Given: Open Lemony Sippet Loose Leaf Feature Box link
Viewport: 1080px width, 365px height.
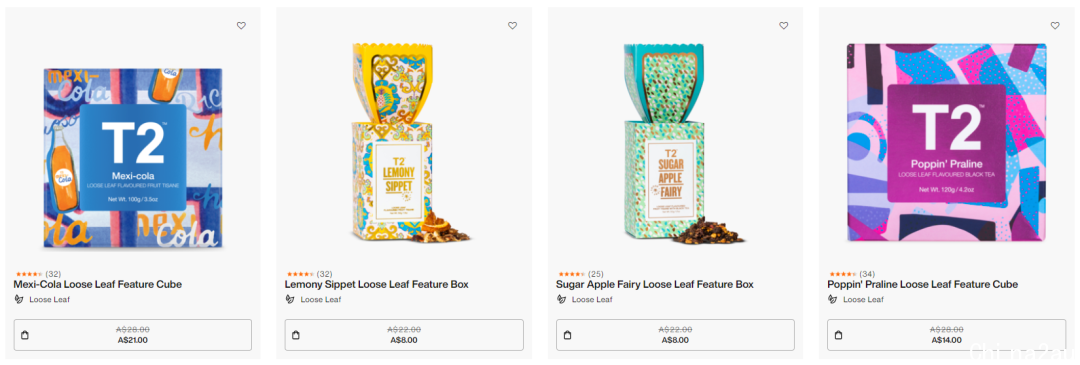Looking at the screenshot, I should point(377,284).
